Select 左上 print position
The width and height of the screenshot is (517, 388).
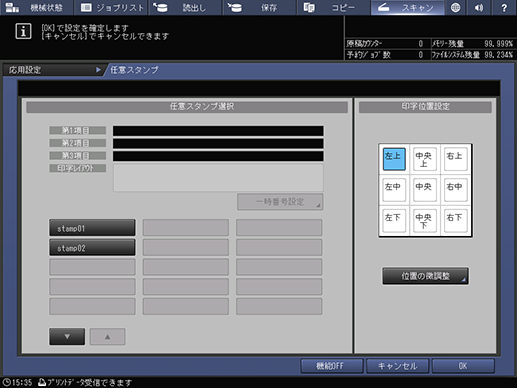394,159
